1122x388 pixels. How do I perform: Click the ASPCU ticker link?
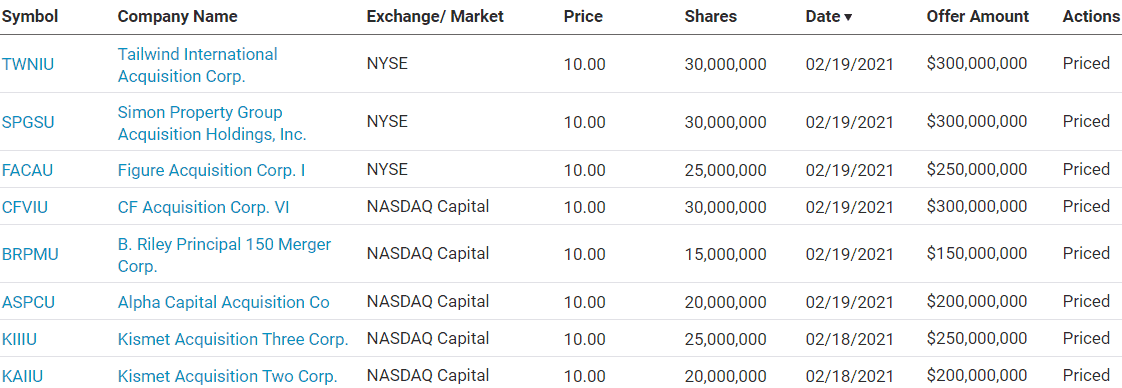29,303
